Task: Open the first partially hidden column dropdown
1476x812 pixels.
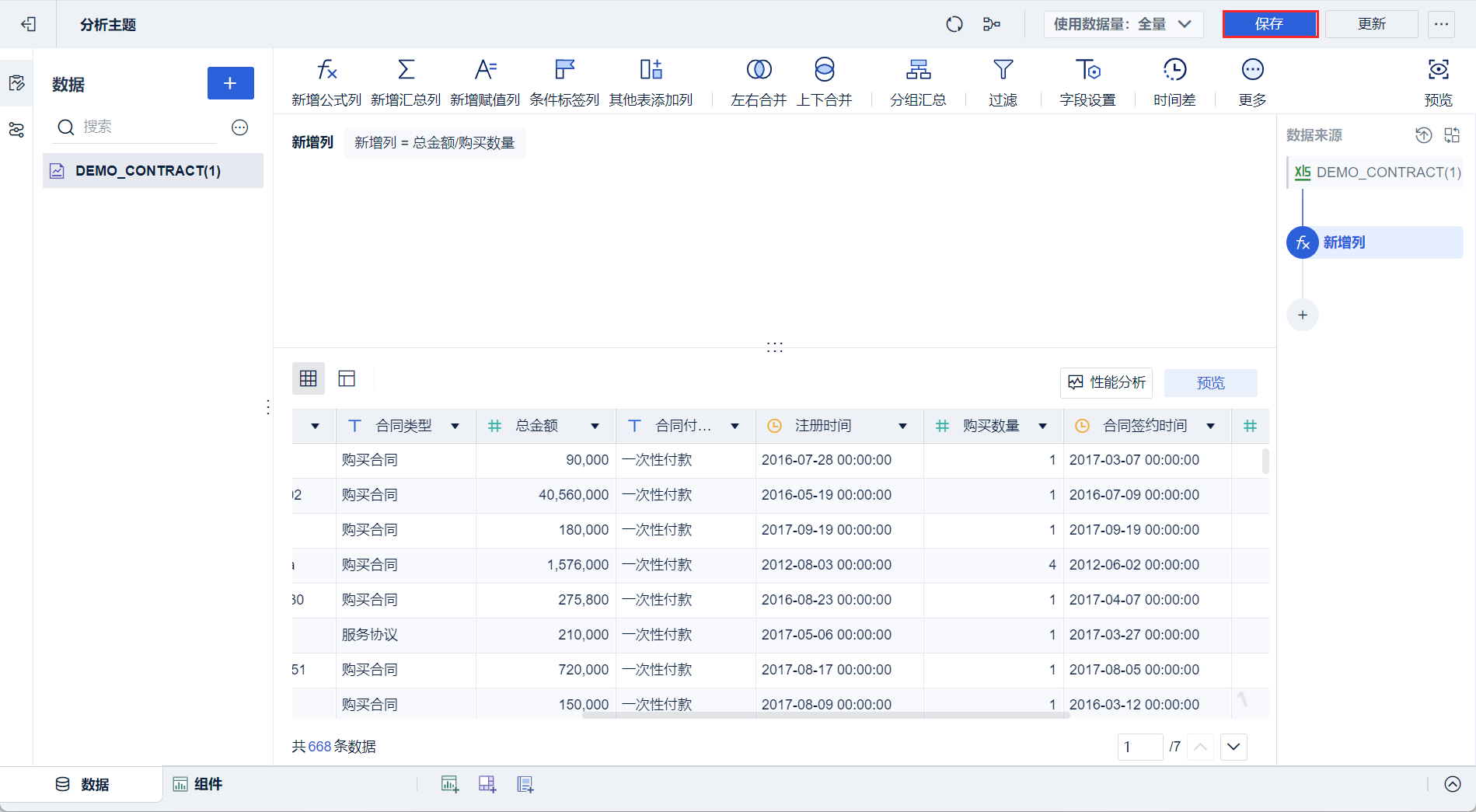Action: (x=316, y=426)
